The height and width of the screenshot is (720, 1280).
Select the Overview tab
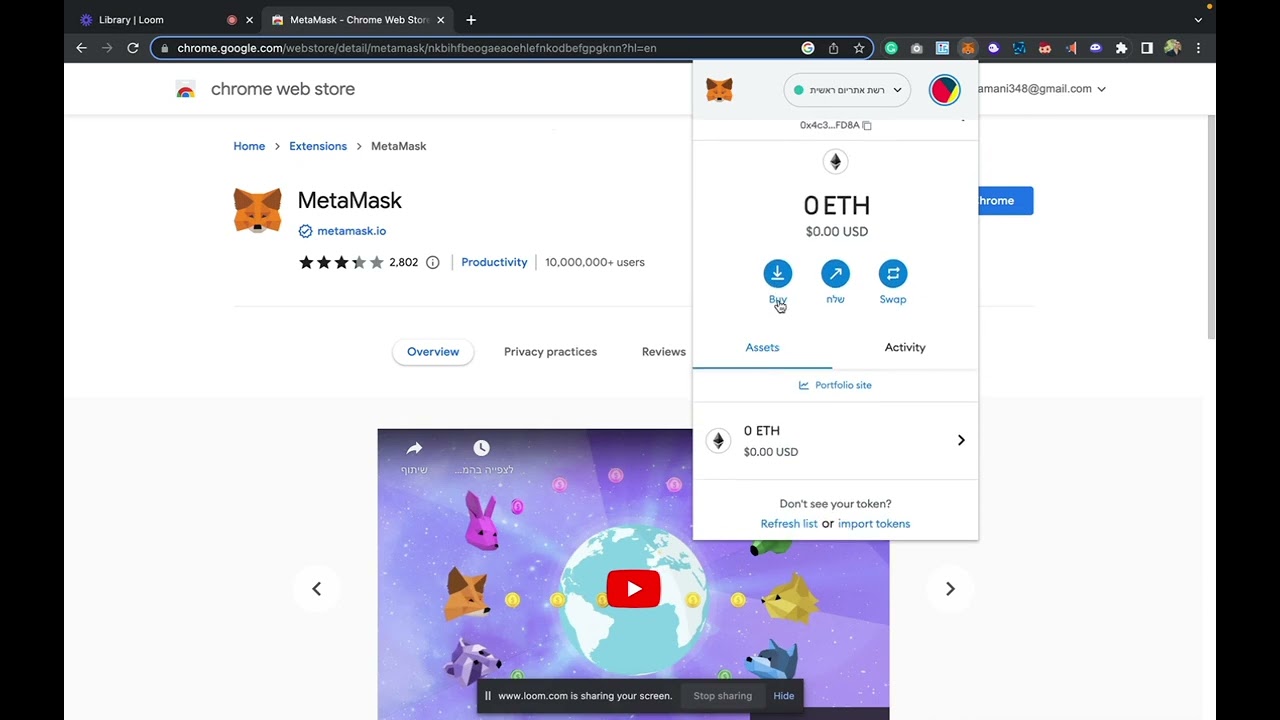click(433, 352)
